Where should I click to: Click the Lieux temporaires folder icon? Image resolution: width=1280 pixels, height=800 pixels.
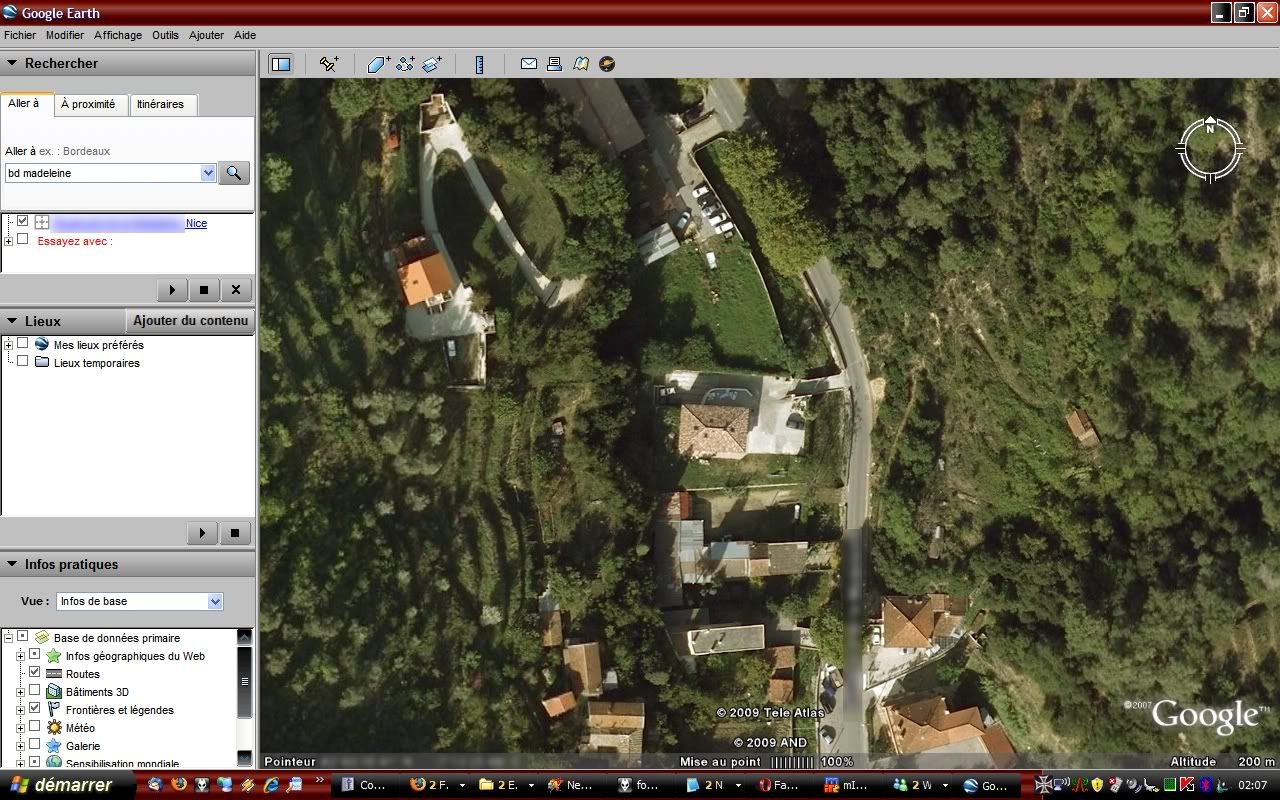42,362
